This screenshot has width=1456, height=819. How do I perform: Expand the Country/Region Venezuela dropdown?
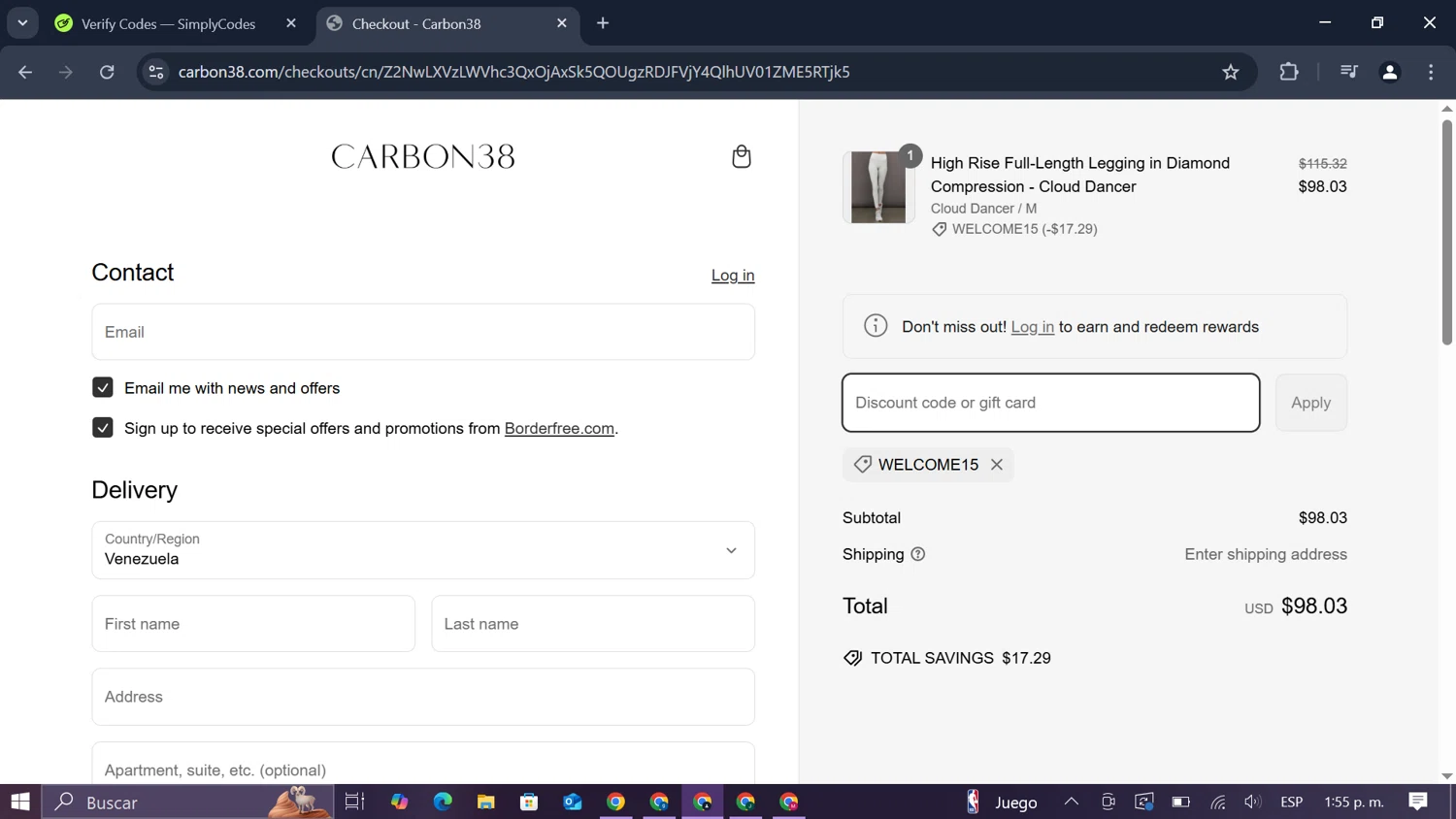(x=423, y=550)
